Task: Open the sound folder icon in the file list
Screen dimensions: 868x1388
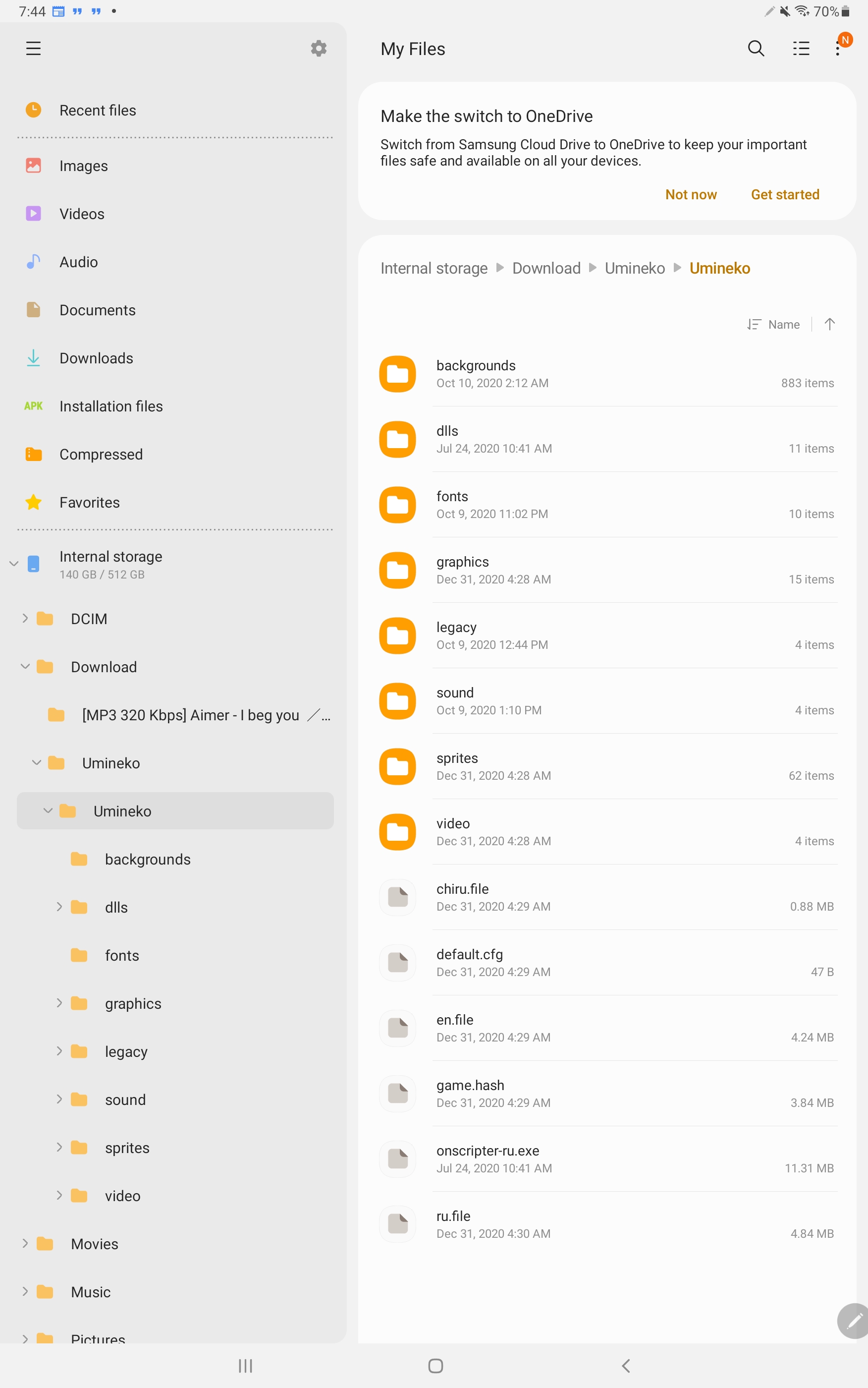Action: 397,701
